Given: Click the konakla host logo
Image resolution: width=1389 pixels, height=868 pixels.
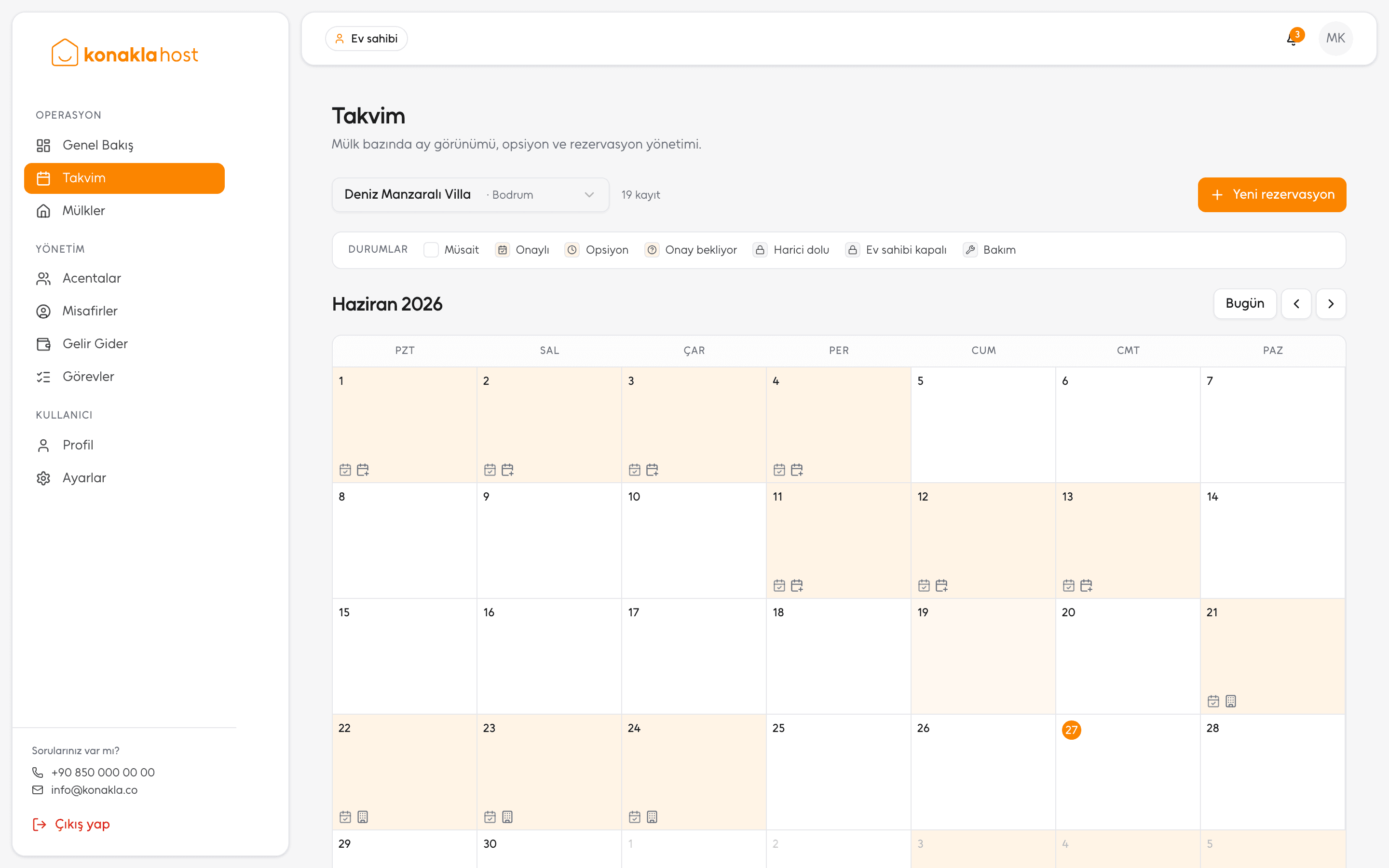Looking at the screenshot, I should click(124, 54).
